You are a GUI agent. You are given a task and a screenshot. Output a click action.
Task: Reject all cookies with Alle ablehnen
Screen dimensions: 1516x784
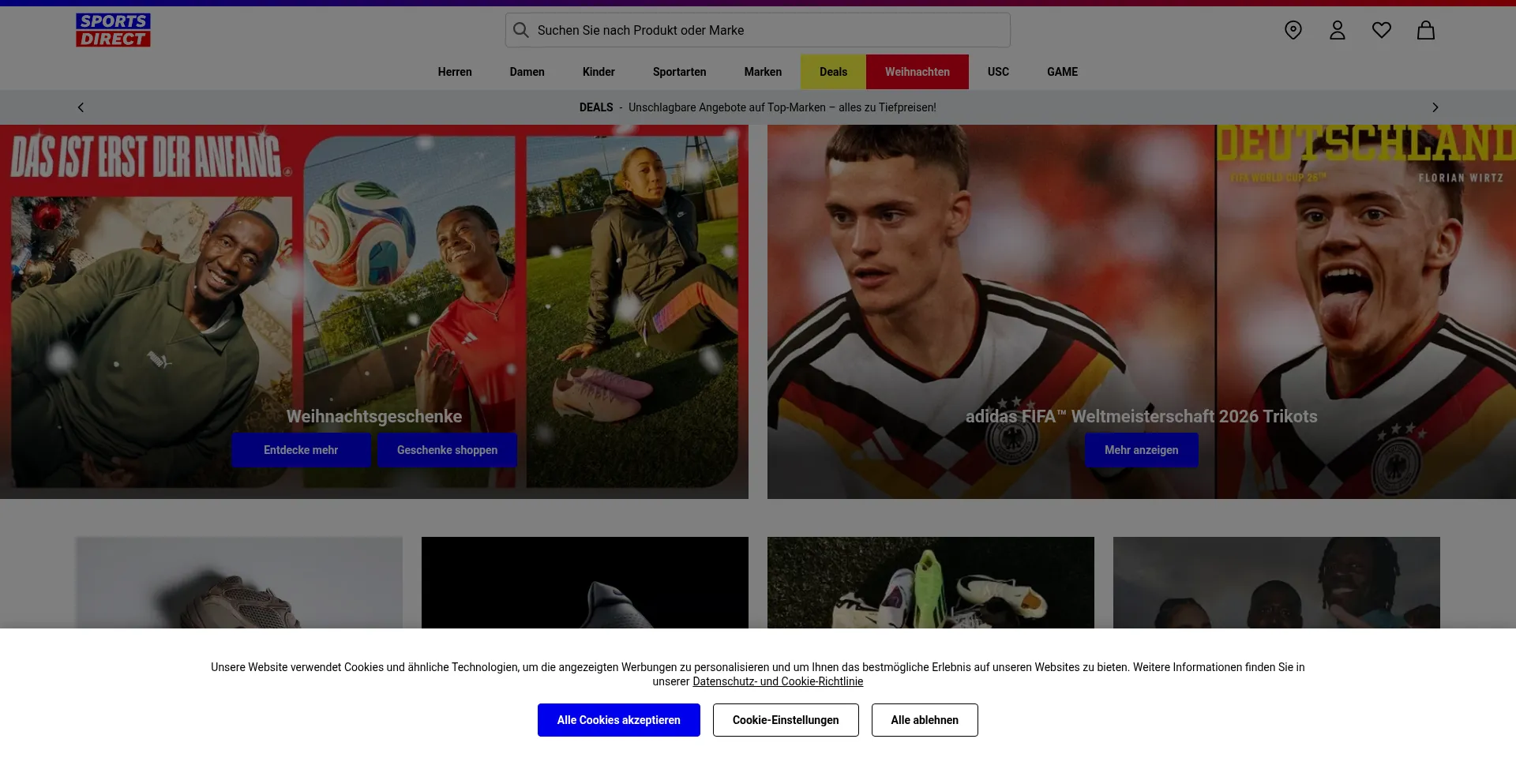(x=924, y=720)
